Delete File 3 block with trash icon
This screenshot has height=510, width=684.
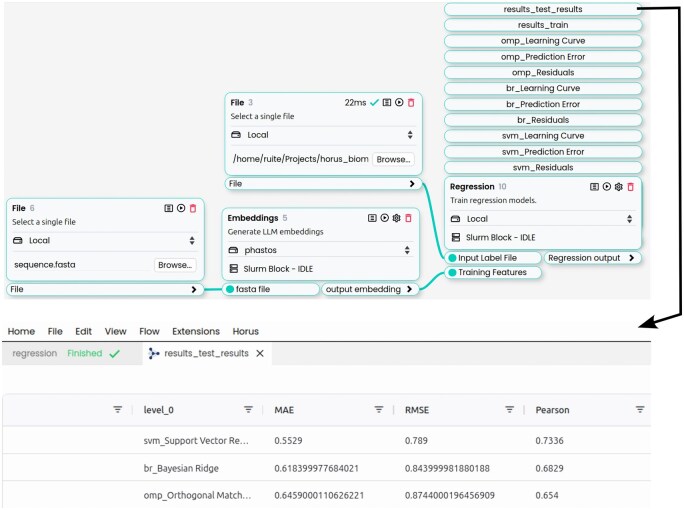tap(411, 103)
